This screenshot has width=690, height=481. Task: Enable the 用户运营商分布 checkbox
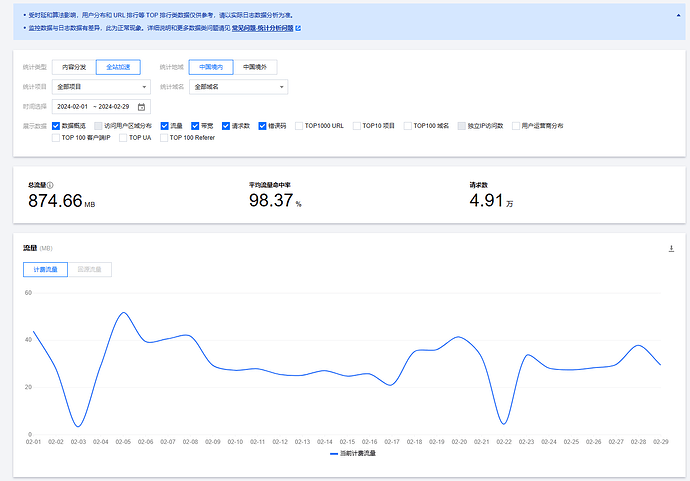click(x=516, y=126)
